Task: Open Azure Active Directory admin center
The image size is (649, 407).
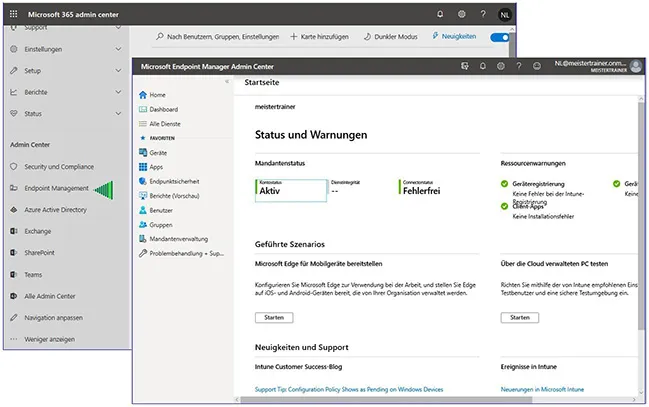Action: pyautogui.click(x=54, y=210)
